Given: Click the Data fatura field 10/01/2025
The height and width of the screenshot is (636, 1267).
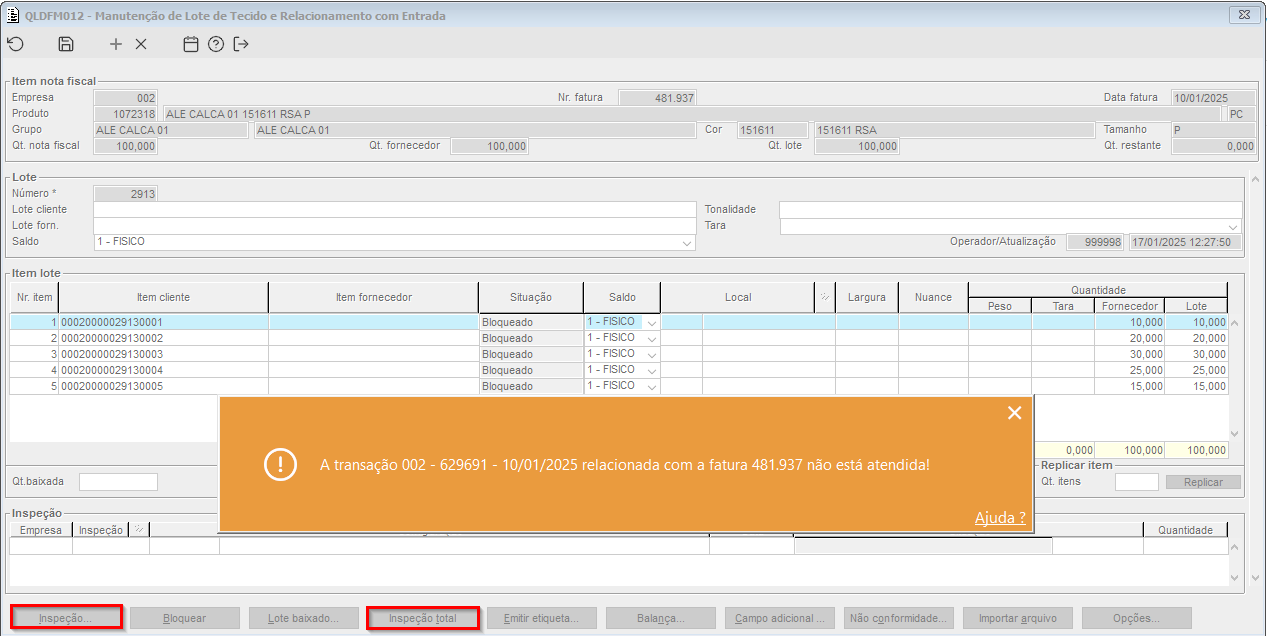Looking at the screenshot, I should (x=1213, y=98).
